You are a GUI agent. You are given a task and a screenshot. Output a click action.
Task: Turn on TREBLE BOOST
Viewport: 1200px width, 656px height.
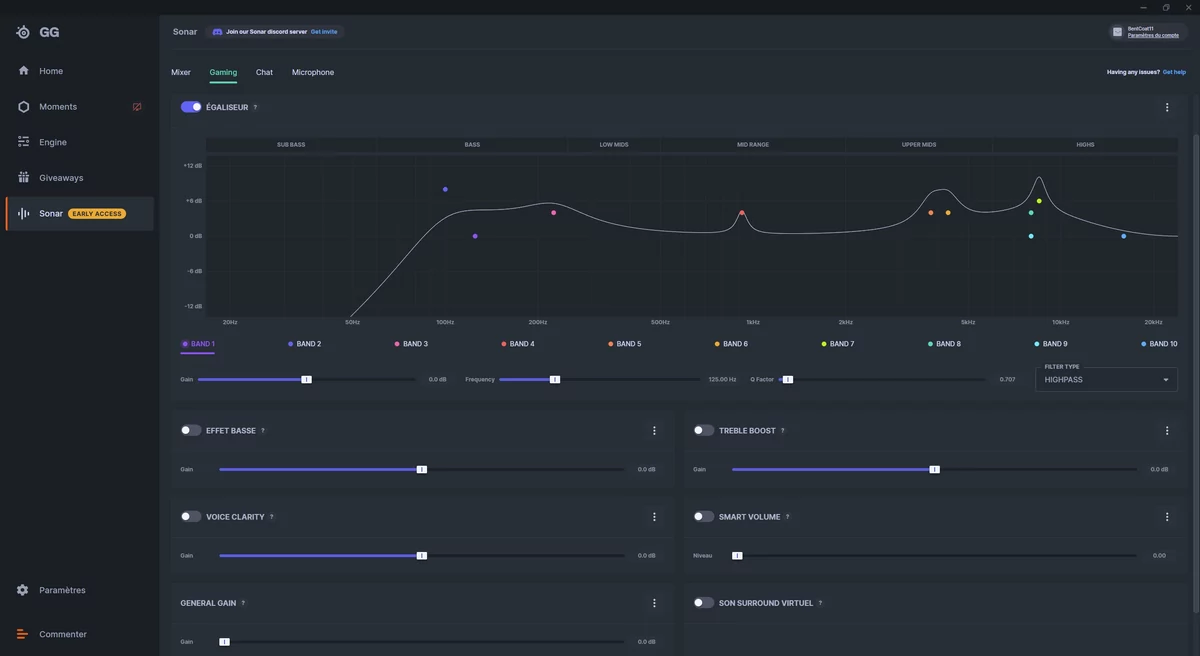click(x=704, y=431)
